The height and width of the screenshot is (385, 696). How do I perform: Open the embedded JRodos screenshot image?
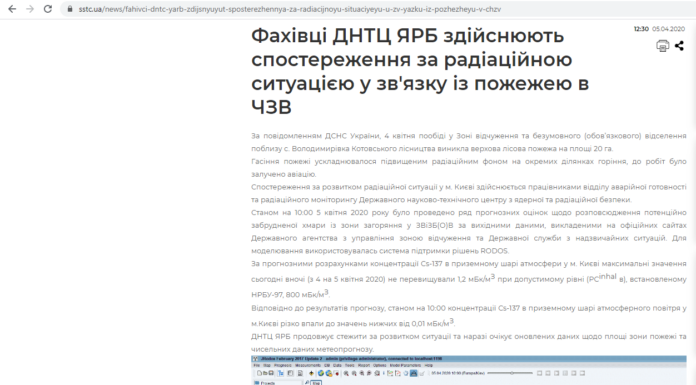click(469, 370)
